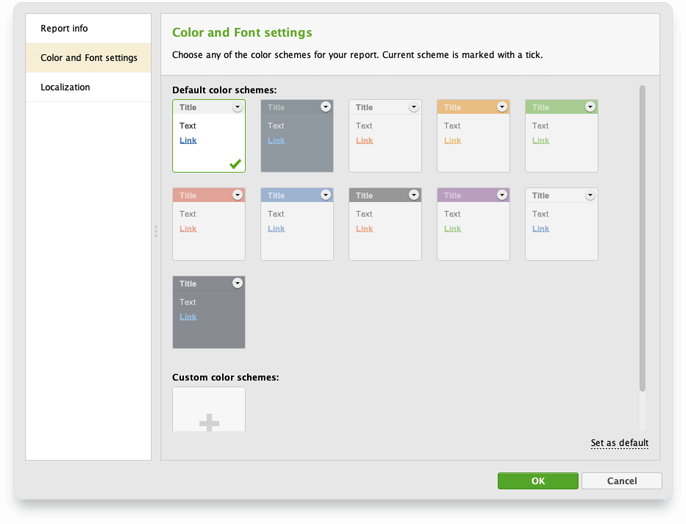Click the 'Custom color schemes:' heading

pyautogui.click(x=225, y=377)
